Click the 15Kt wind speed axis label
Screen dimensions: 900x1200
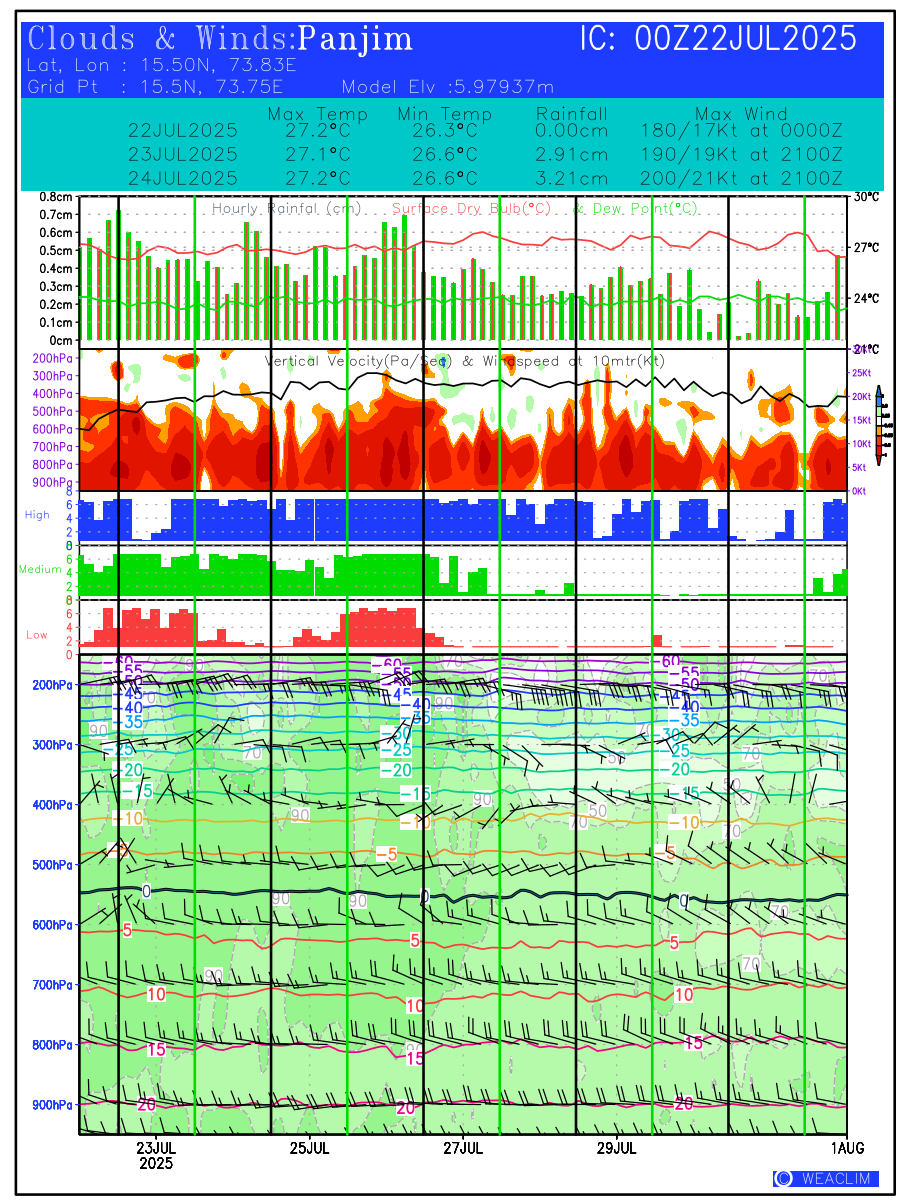point(864,420)
